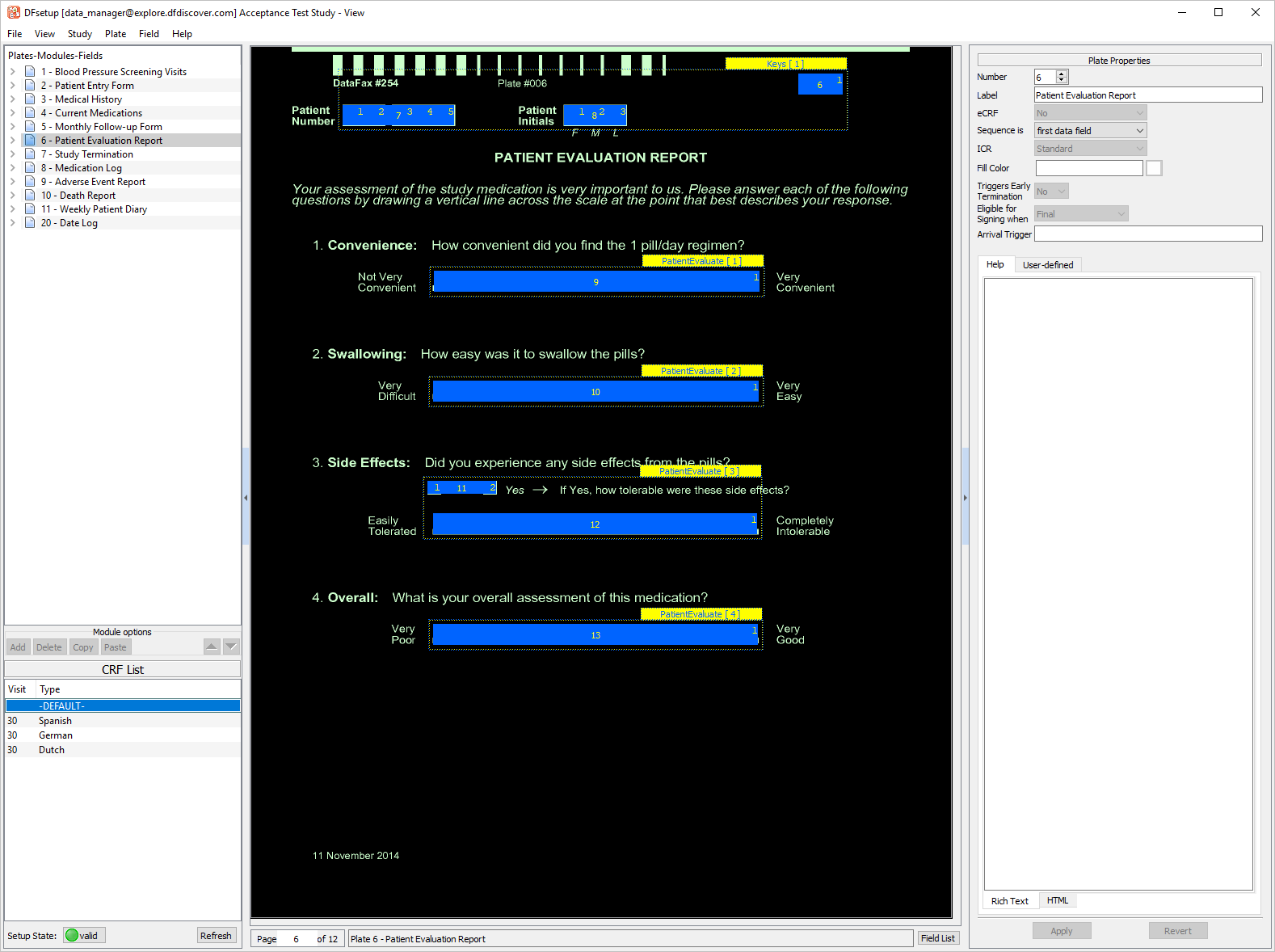Open the Sequence is dropdown
1275x952 pixels.
pos(1090,131)
